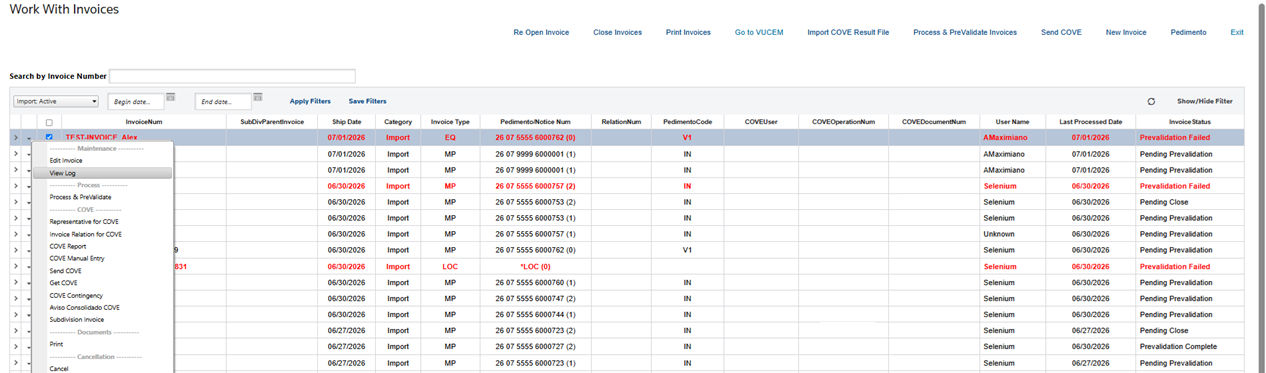Screen dimensions: 1266x373
Task: Click the Apply Filters button
Action: click(310, 101)
